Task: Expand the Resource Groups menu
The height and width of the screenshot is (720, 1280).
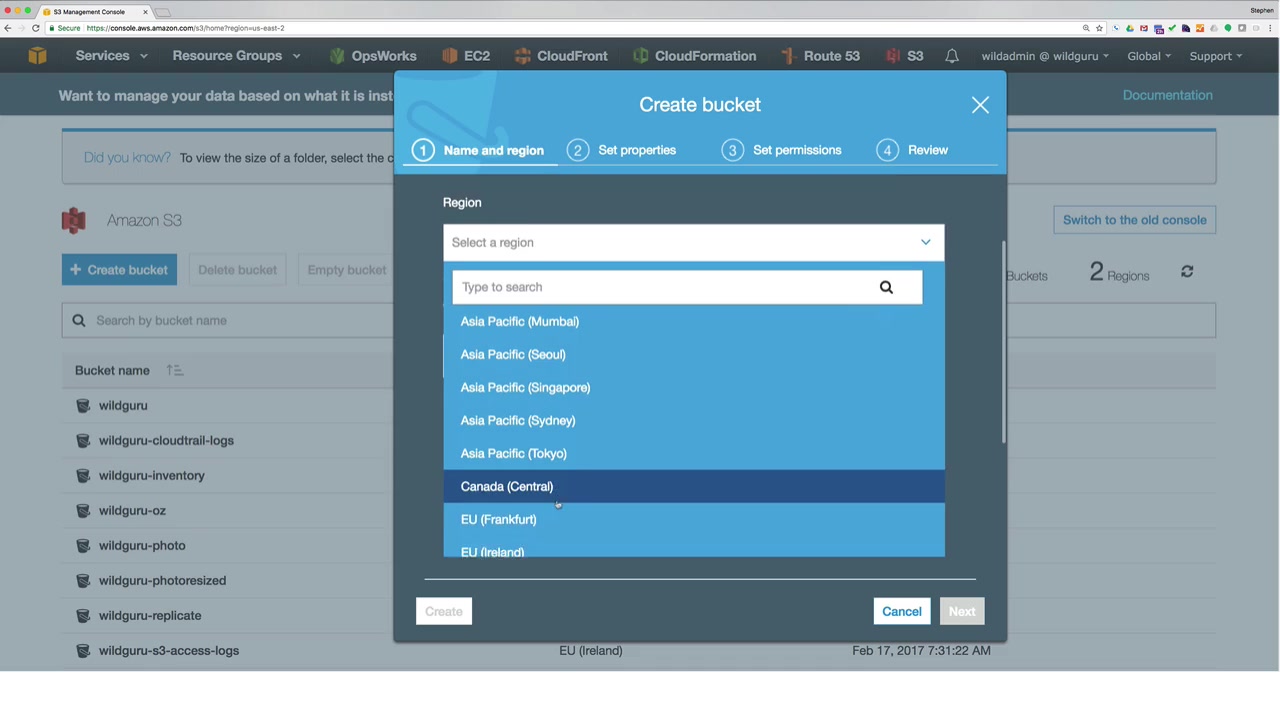Action: [x=236, y=56]
